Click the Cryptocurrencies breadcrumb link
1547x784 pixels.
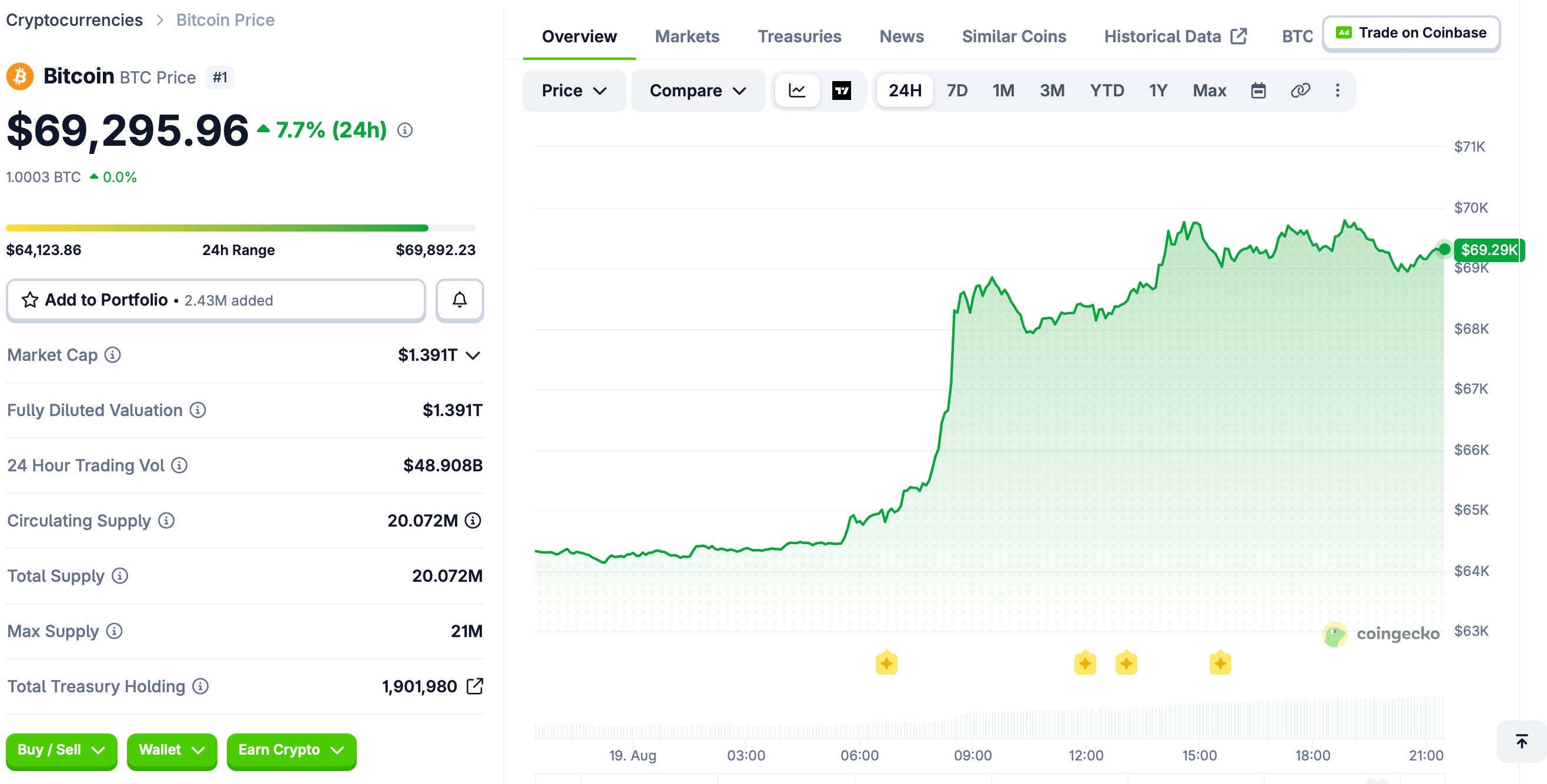point(75,20)
